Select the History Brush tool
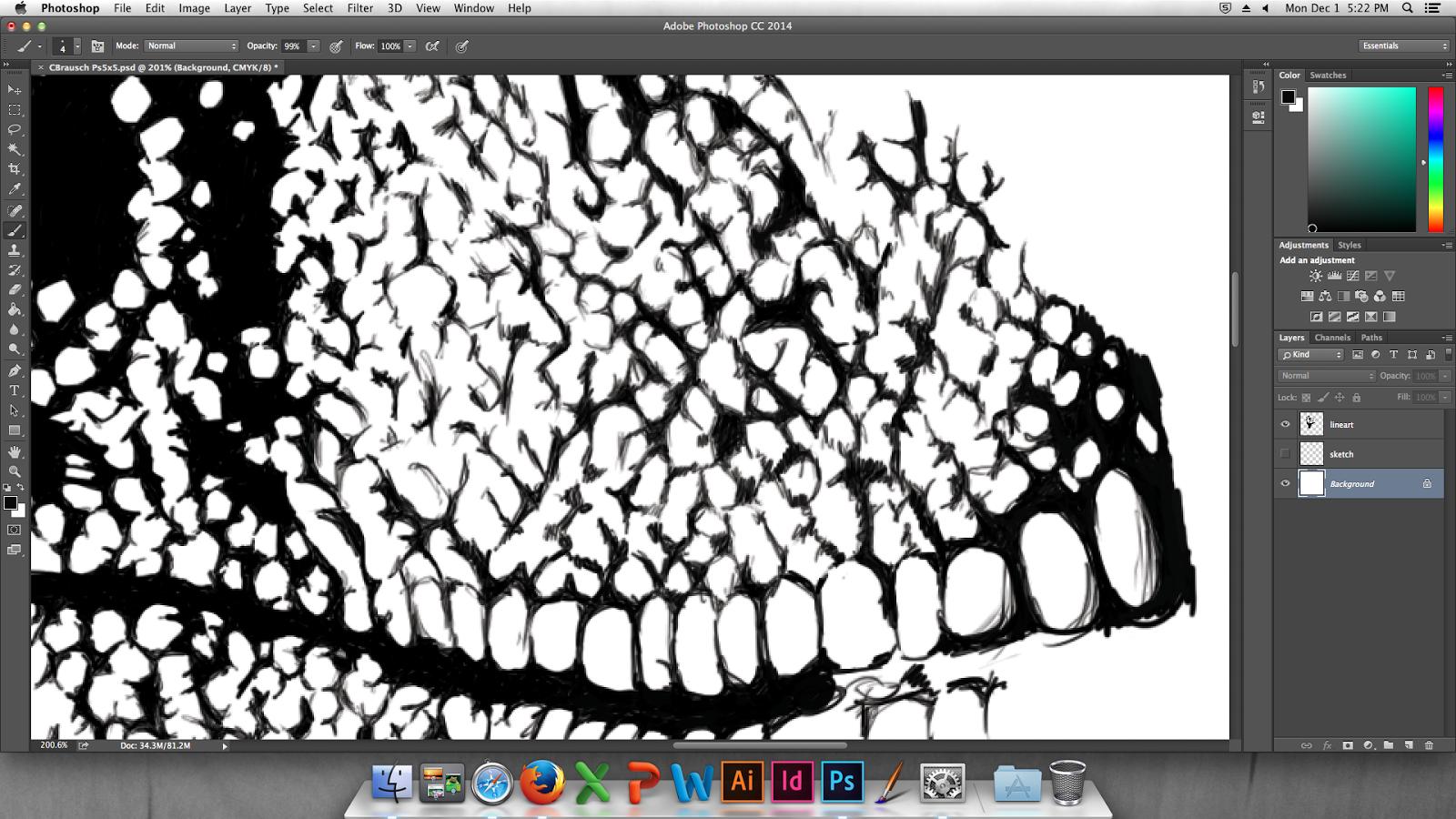This screenshot has height=819, width=1456. (15, 270)
